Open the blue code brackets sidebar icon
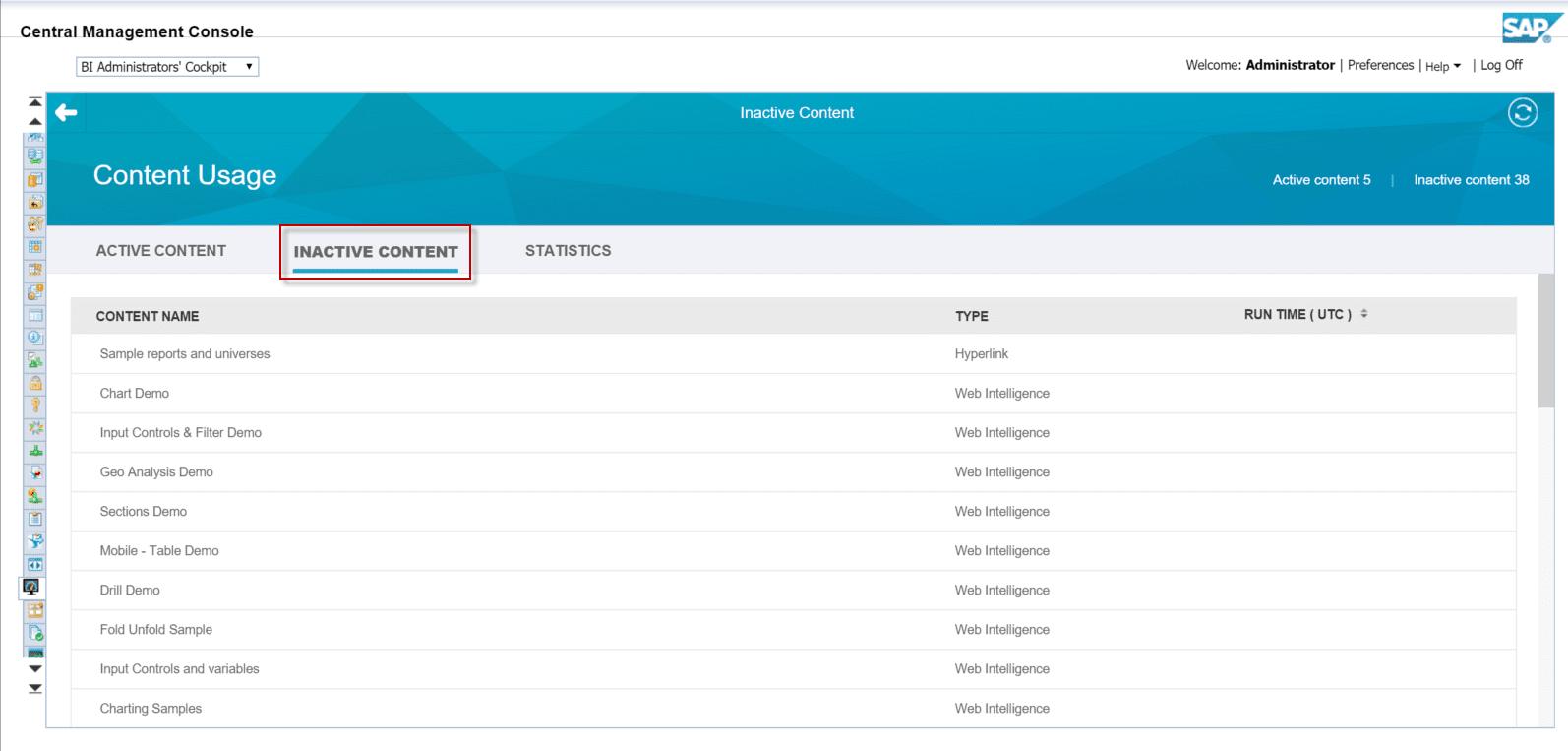This screenshot has width=1568, height=751. (x=35, y=564)
